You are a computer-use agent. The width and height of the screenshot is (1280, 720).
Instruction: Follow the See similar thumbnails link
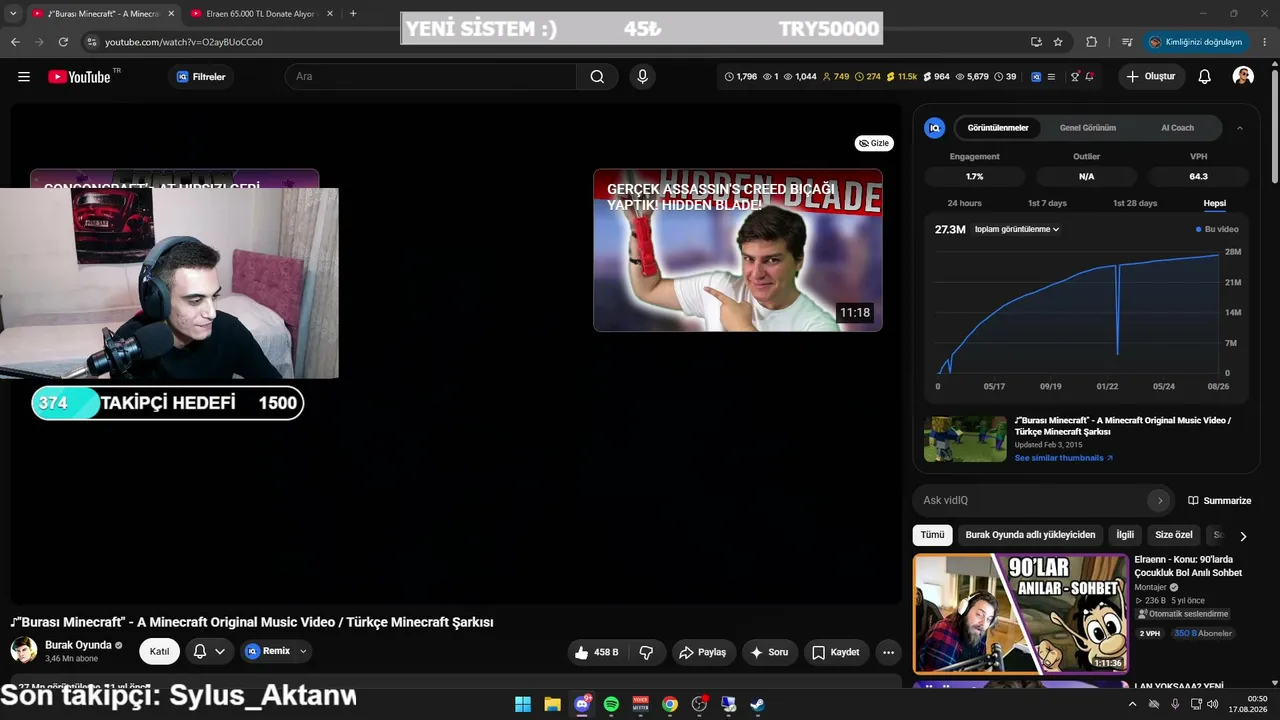tap(1064, 458)
